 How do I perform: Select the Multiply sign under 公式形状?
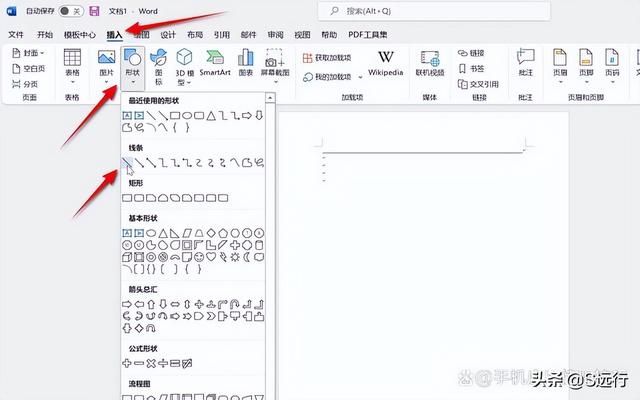(151, 363)
